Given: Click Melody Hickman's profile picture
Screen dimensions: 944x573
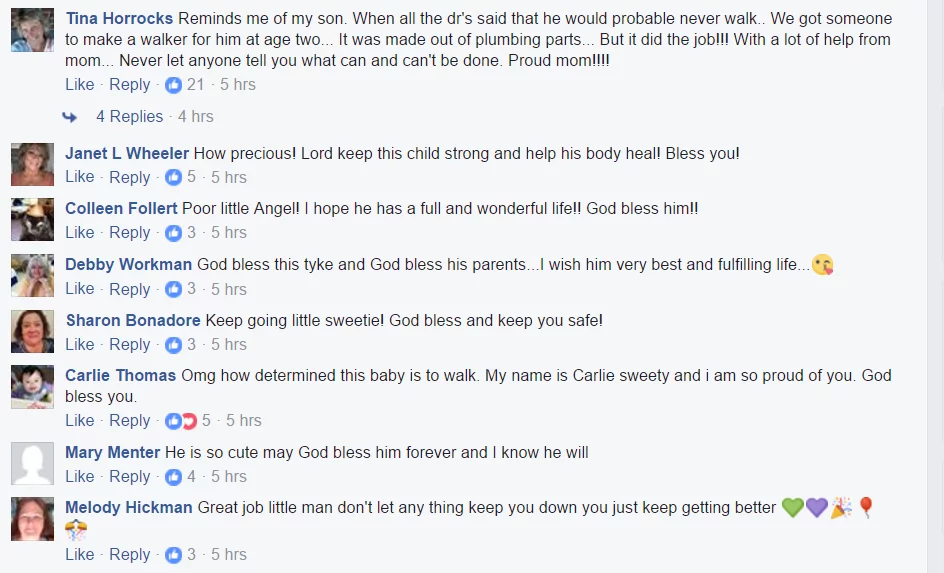Looking at the screenshot, I should pyautogui.click(x=33, y=519).
